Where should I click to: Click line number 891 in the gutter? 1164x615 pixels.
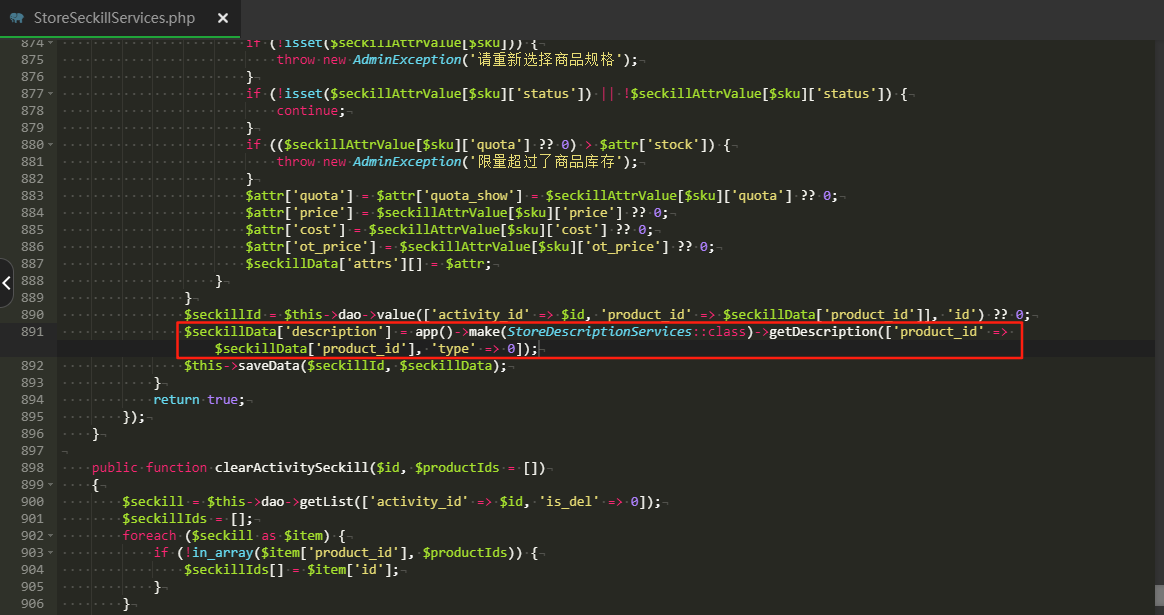point(32,332)
